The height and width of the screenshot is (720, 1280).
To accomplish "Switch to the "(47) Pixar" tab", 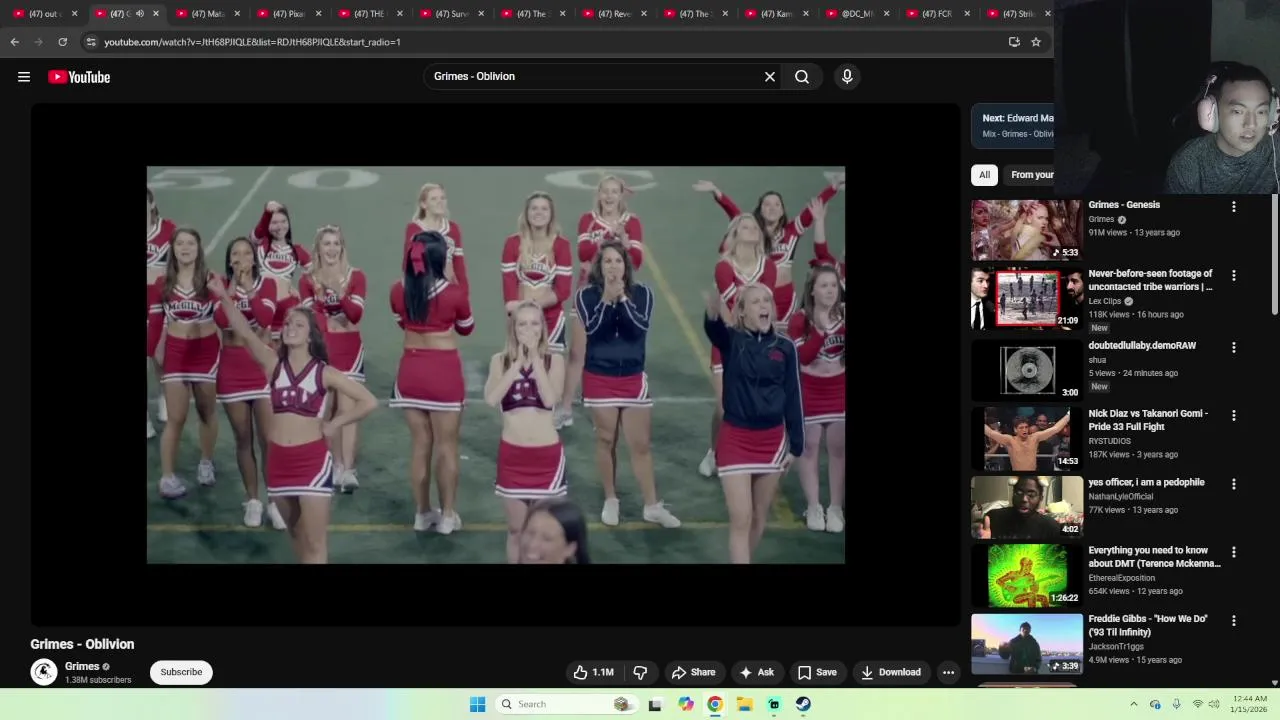I will click(x=289, y=14).
